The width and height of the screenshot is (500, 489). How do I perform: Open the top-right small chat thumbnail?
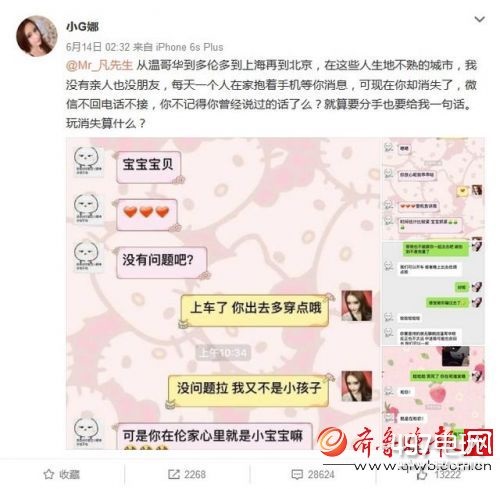coord(433,189)
